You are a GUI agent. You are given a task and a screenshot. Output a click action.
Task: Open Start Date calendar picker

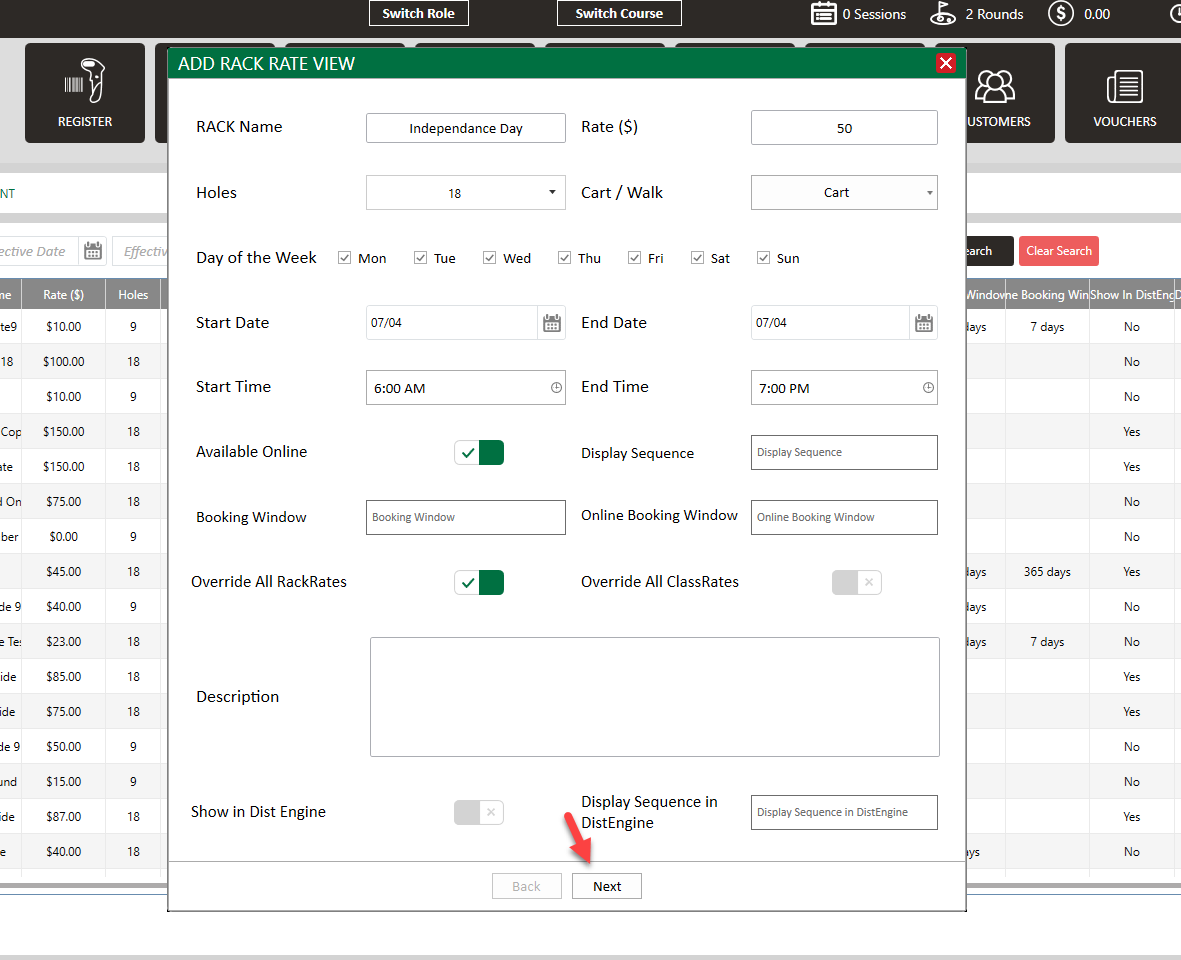[x=551, y=323]
